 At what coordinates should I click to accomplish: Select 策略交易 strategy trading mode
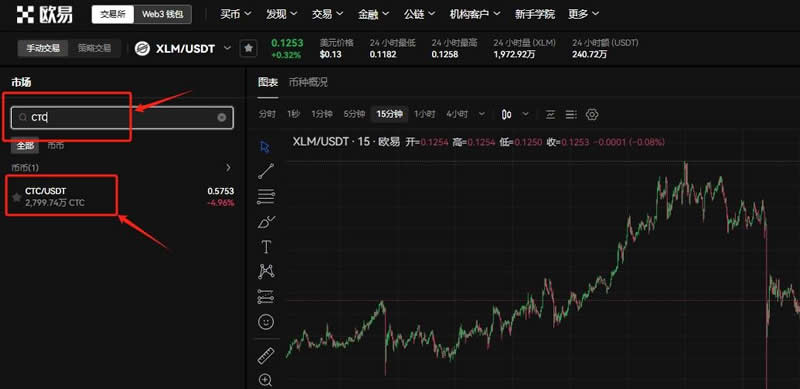pyautogui.click(x=94, y=48)
